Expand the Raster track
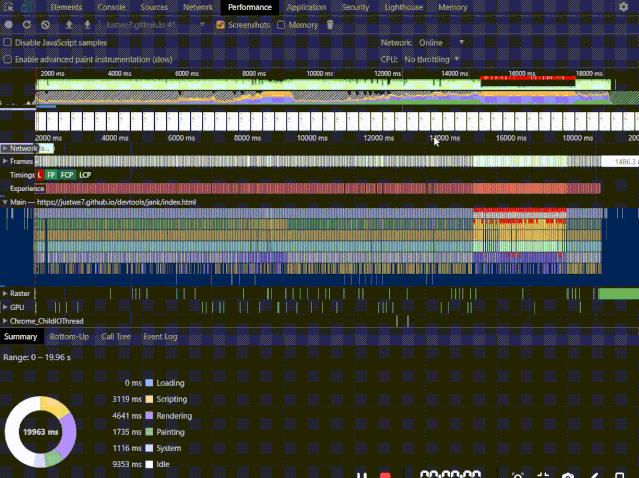This screenshot has width=639, height=478. (5, 293)
